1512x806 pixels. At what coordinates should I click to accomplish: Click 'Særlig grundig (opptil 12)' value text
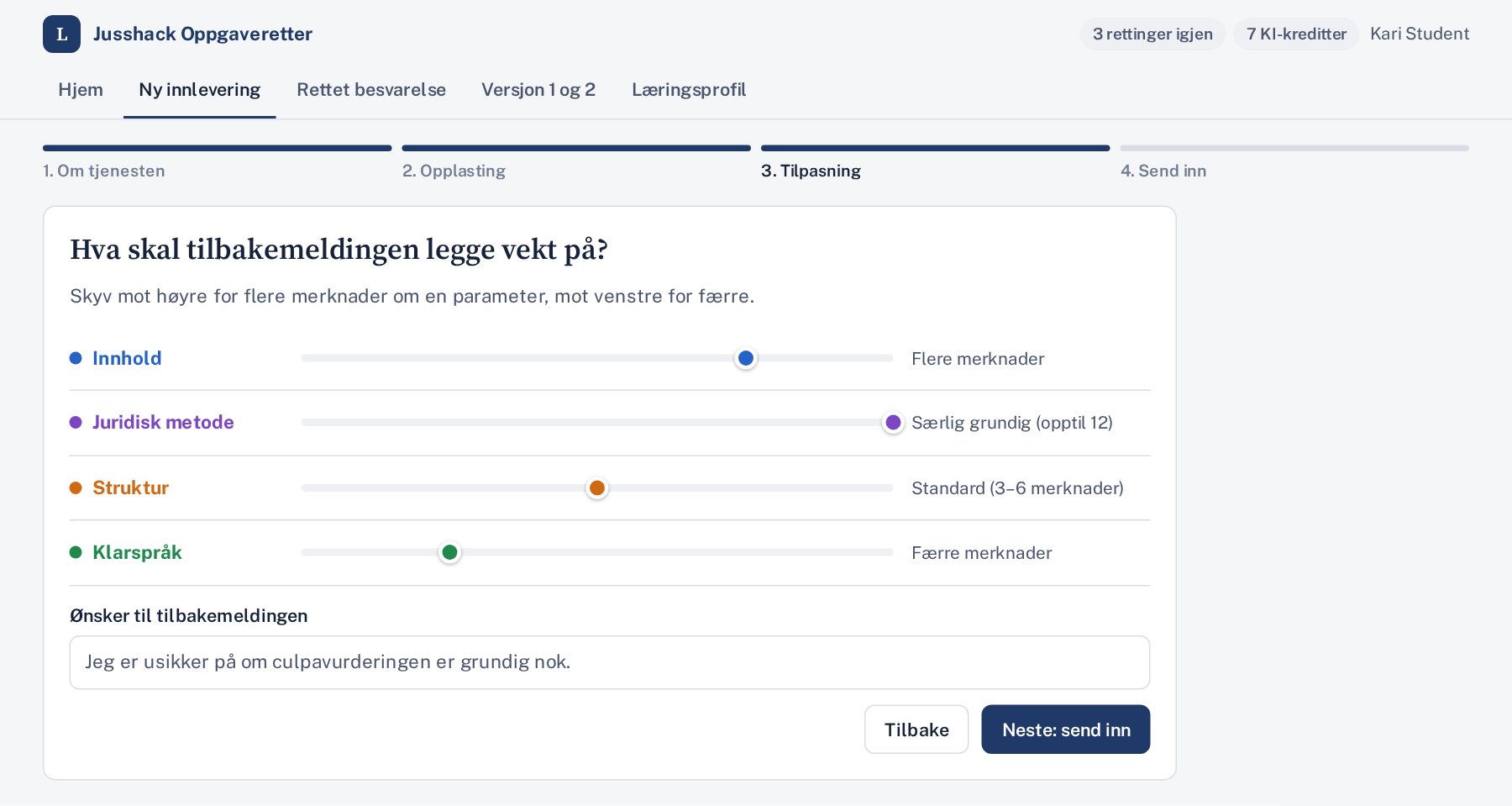click(1011, 423)
